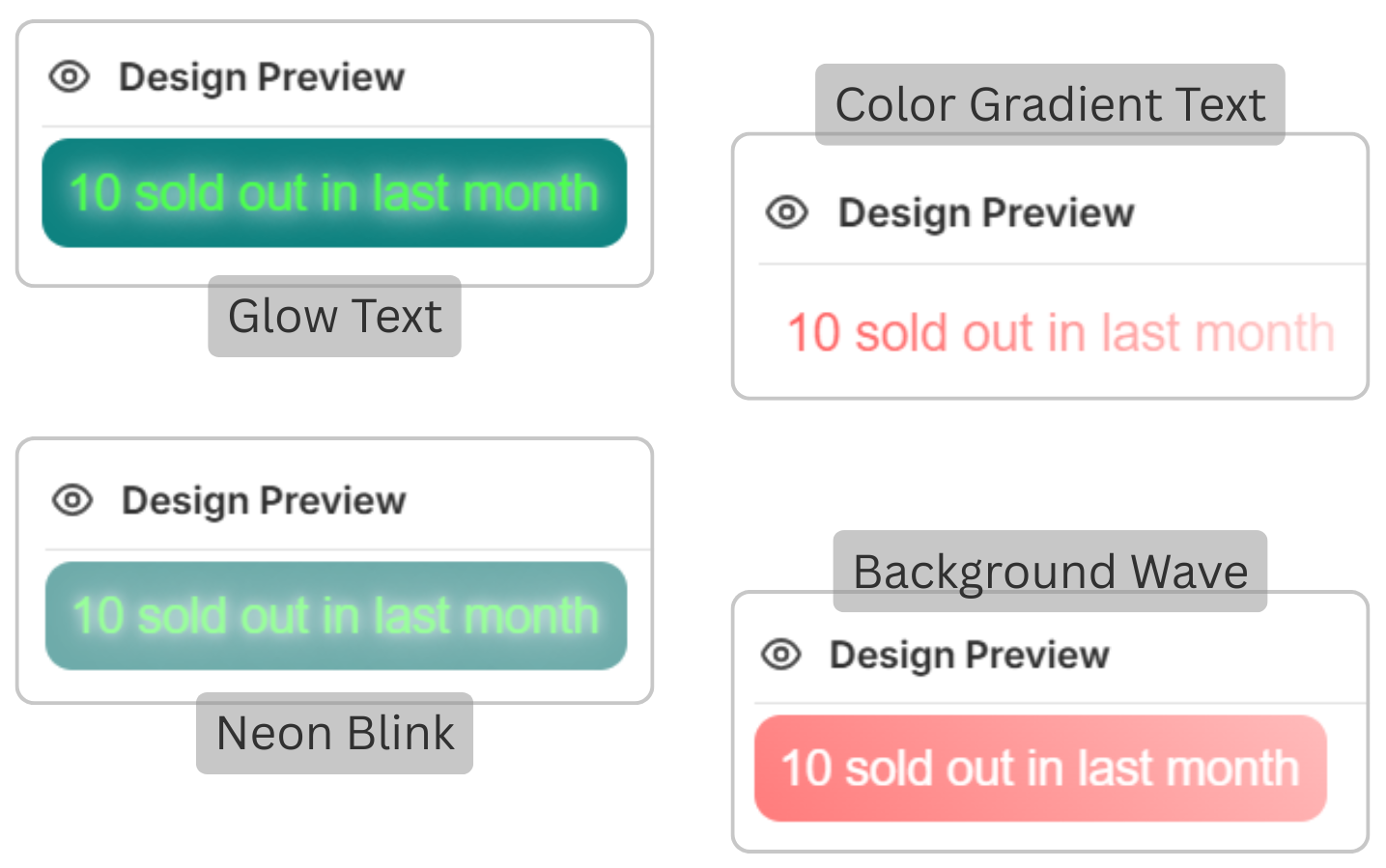This screenshot has width=1386, height=868.
Task: Click the divider line in the Neon Blink panel
Action: (x=348, y=550)
